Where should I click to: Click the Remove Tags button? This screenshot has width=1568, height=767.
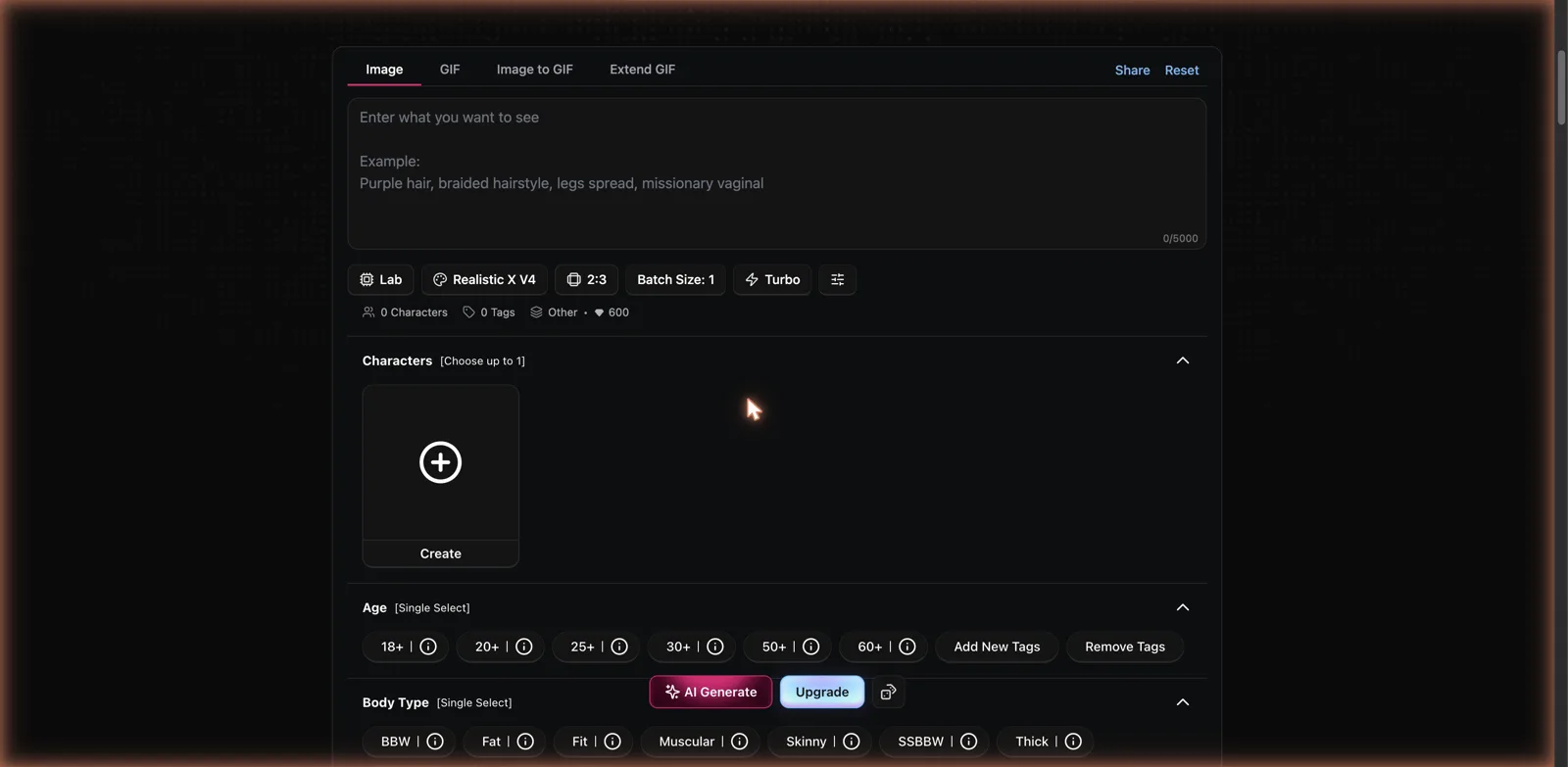click(1125, 647)
